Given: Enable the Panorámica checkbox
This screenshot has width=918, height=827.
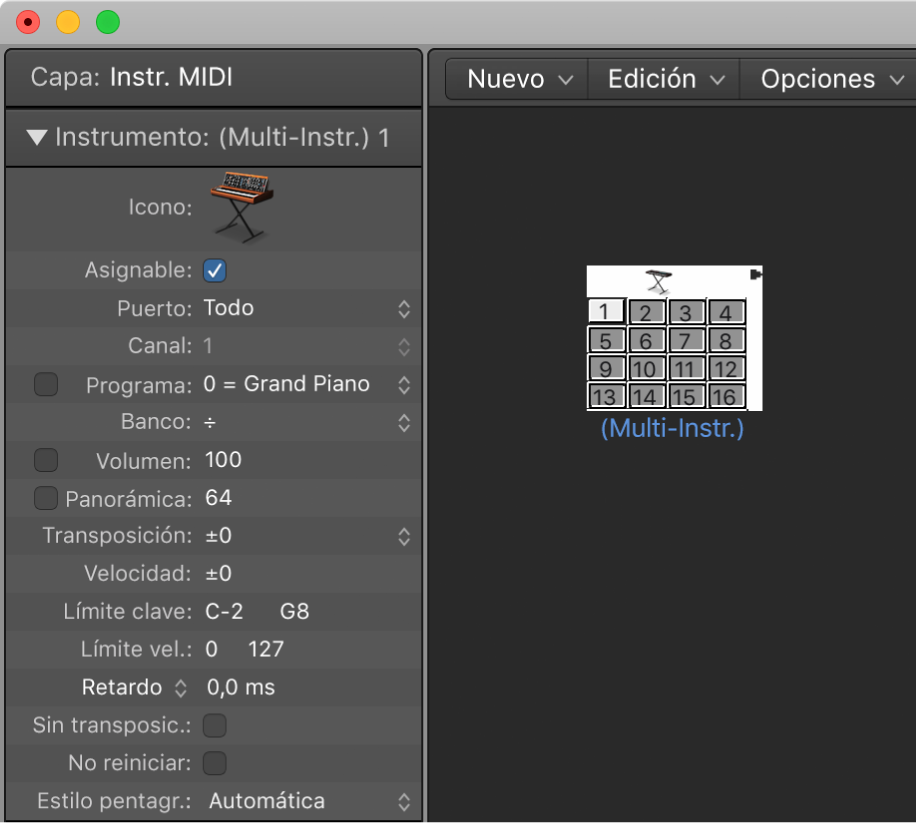Looking at the screenshot, I should pos(46,498).
